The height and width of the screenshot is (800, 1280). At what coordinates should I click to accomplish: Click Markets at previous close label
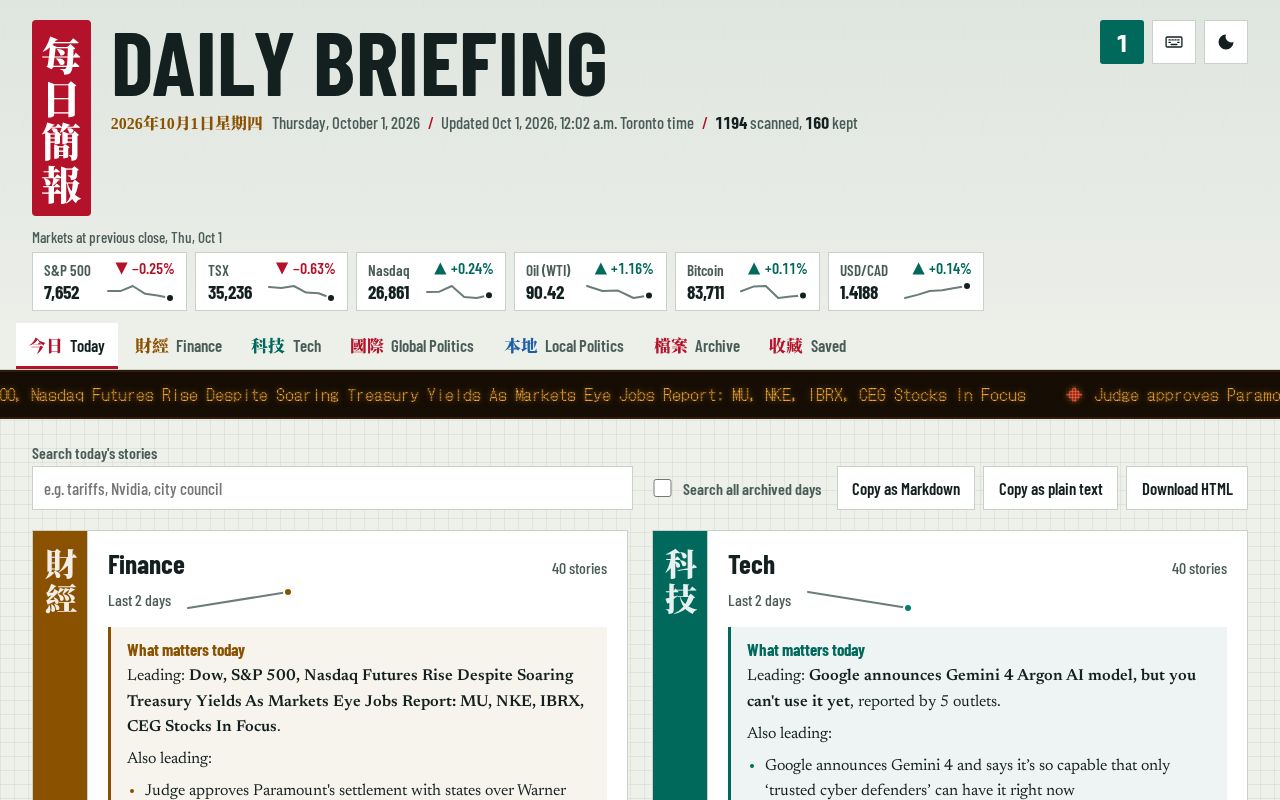pyautogui.click(x=127, y=237)
